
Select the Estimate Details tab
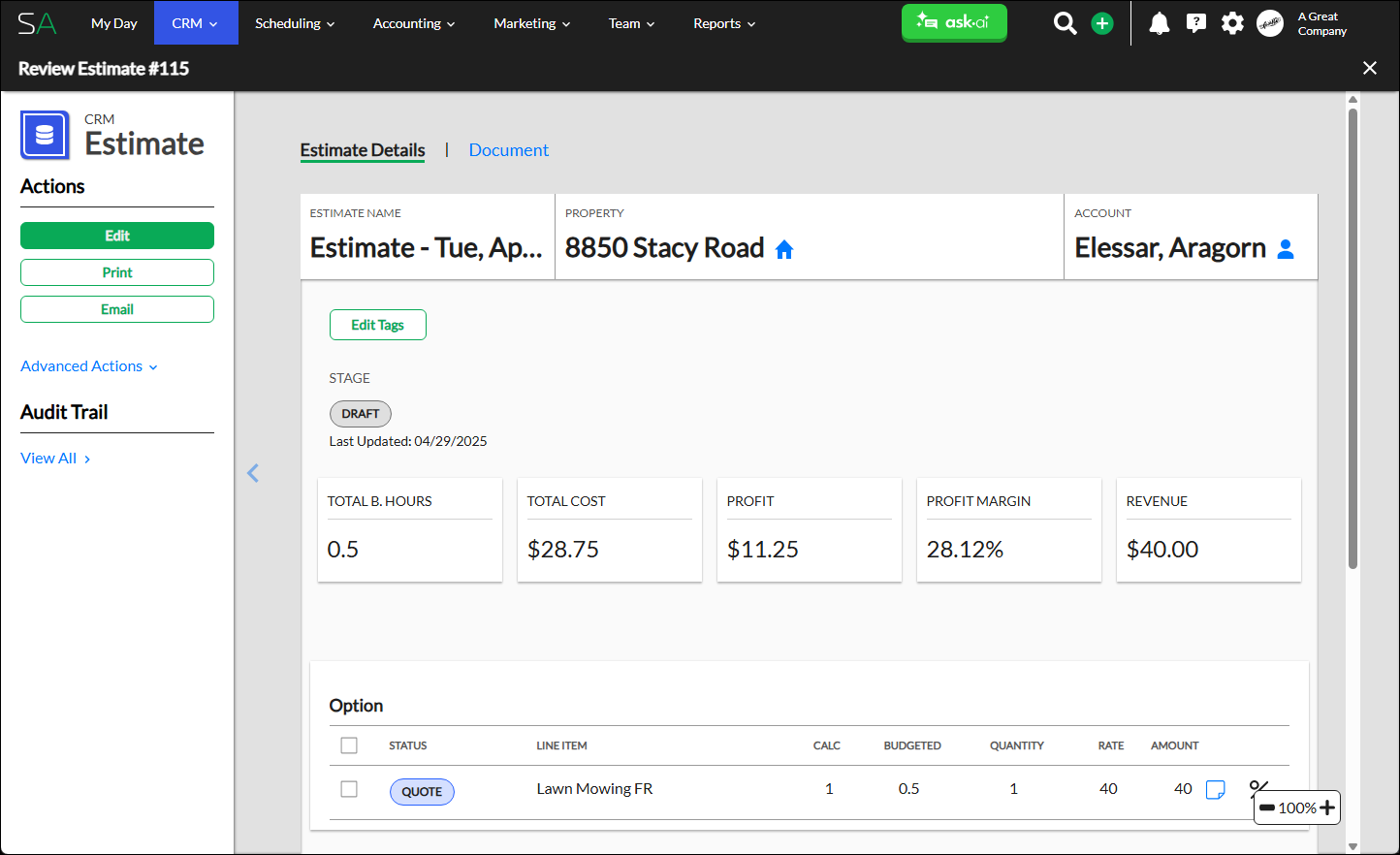tap(363, 150)
